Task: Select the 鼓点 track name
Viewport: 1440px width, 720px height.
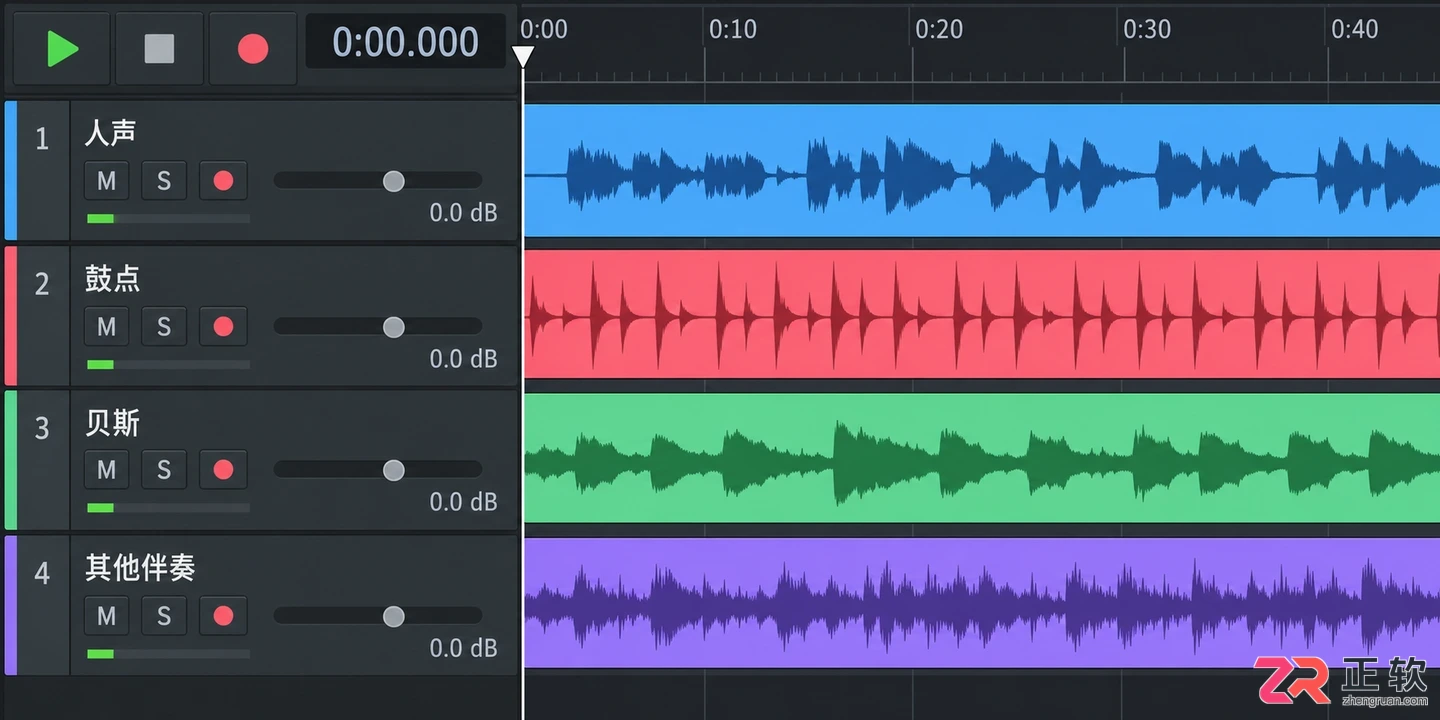Action: click(112, 278)
